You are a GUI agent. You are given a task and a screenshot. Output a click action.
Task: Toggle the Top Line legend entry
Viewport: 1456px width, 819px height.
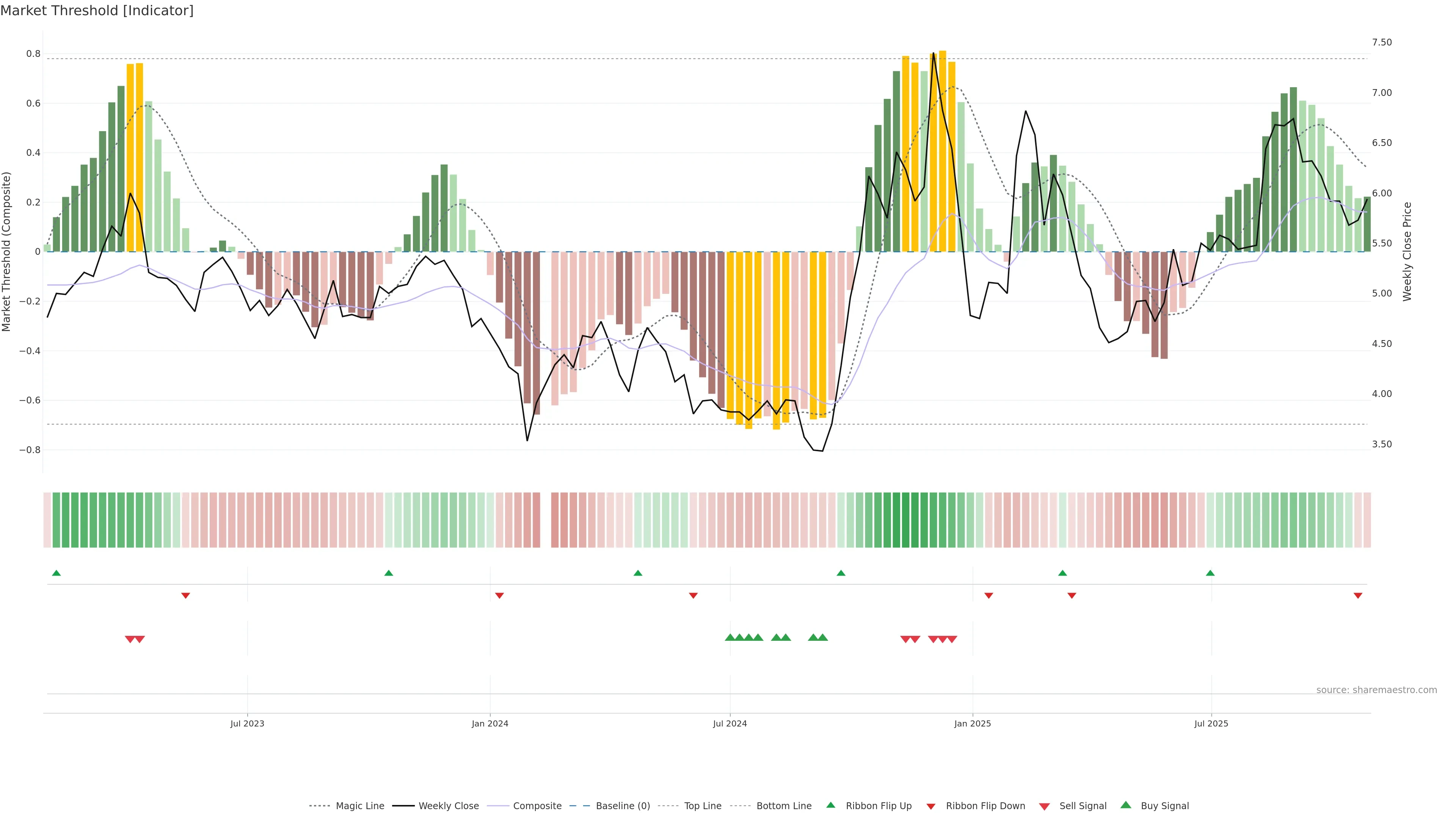703,805
